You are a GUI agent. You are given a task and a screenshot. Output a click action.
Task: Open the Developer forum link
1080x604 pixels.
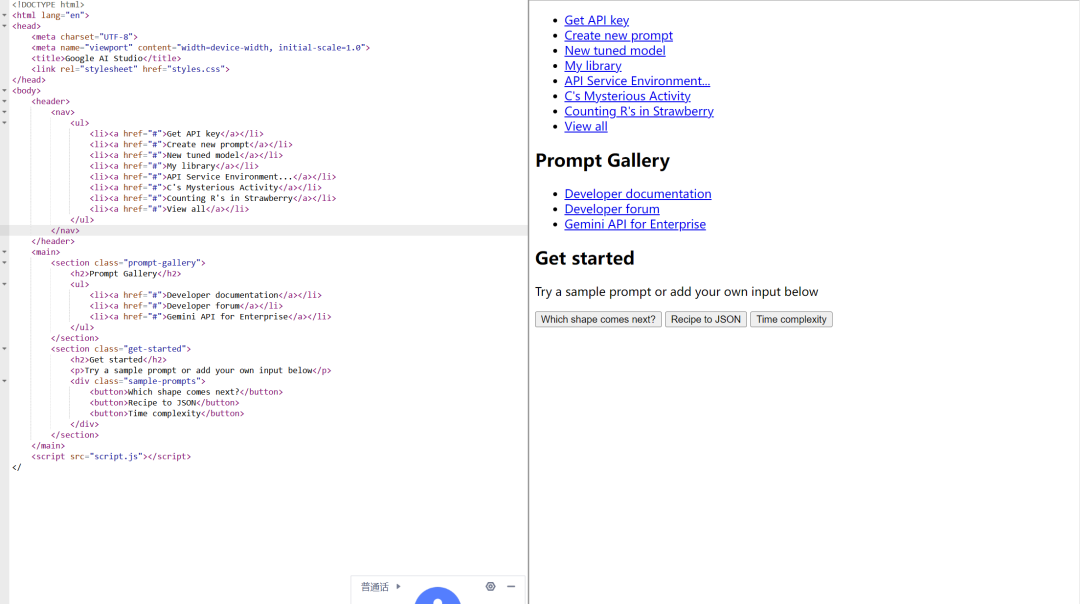612,209
